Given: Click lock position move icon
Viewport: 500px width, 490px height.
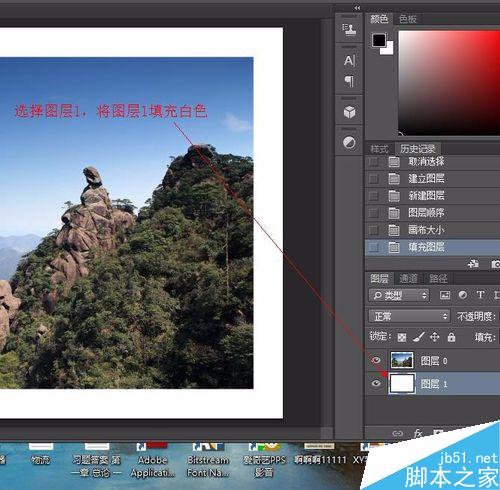Looking at the screenshot, I should click(x=434, y=337).
